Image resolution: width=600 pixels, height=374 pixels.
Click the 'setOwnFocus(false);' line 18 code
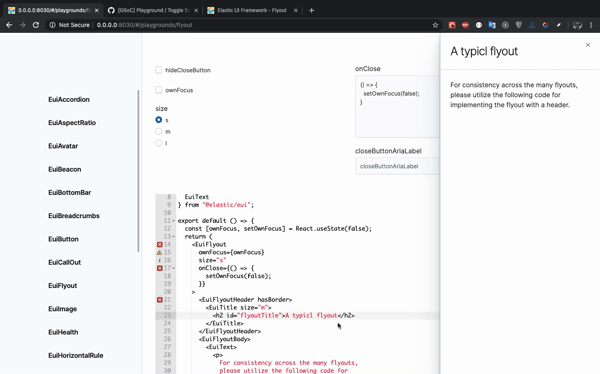coord(238,276)
